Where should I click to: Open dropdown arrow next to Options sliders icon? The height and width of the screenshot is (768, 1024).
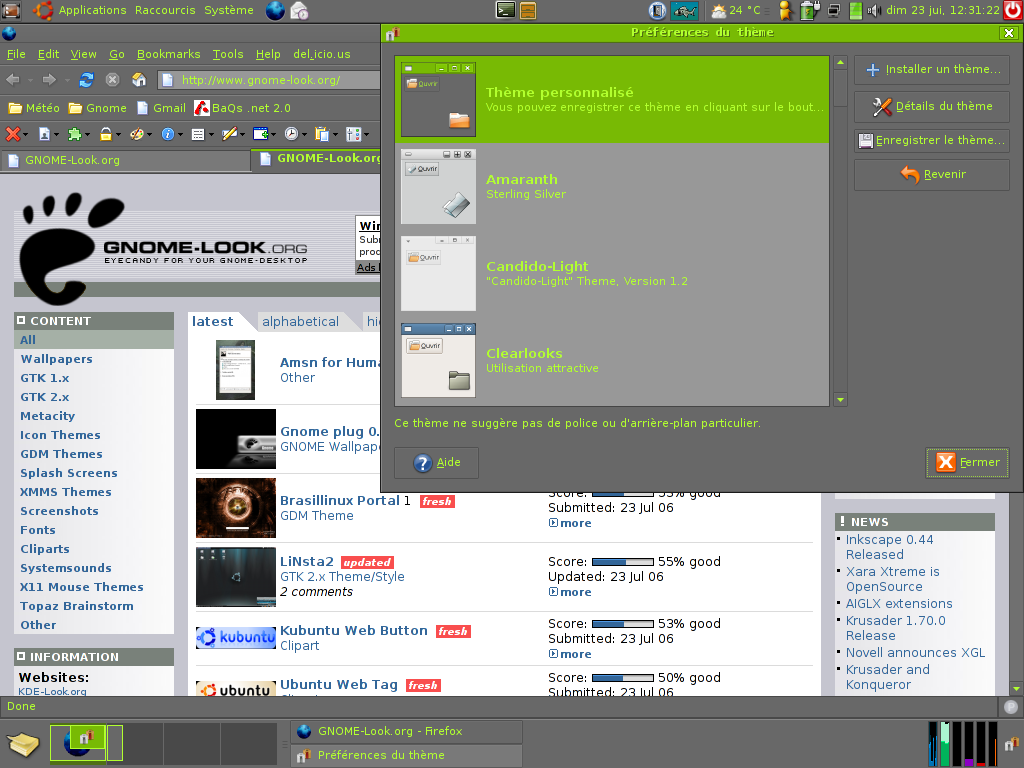pos(366,135)
